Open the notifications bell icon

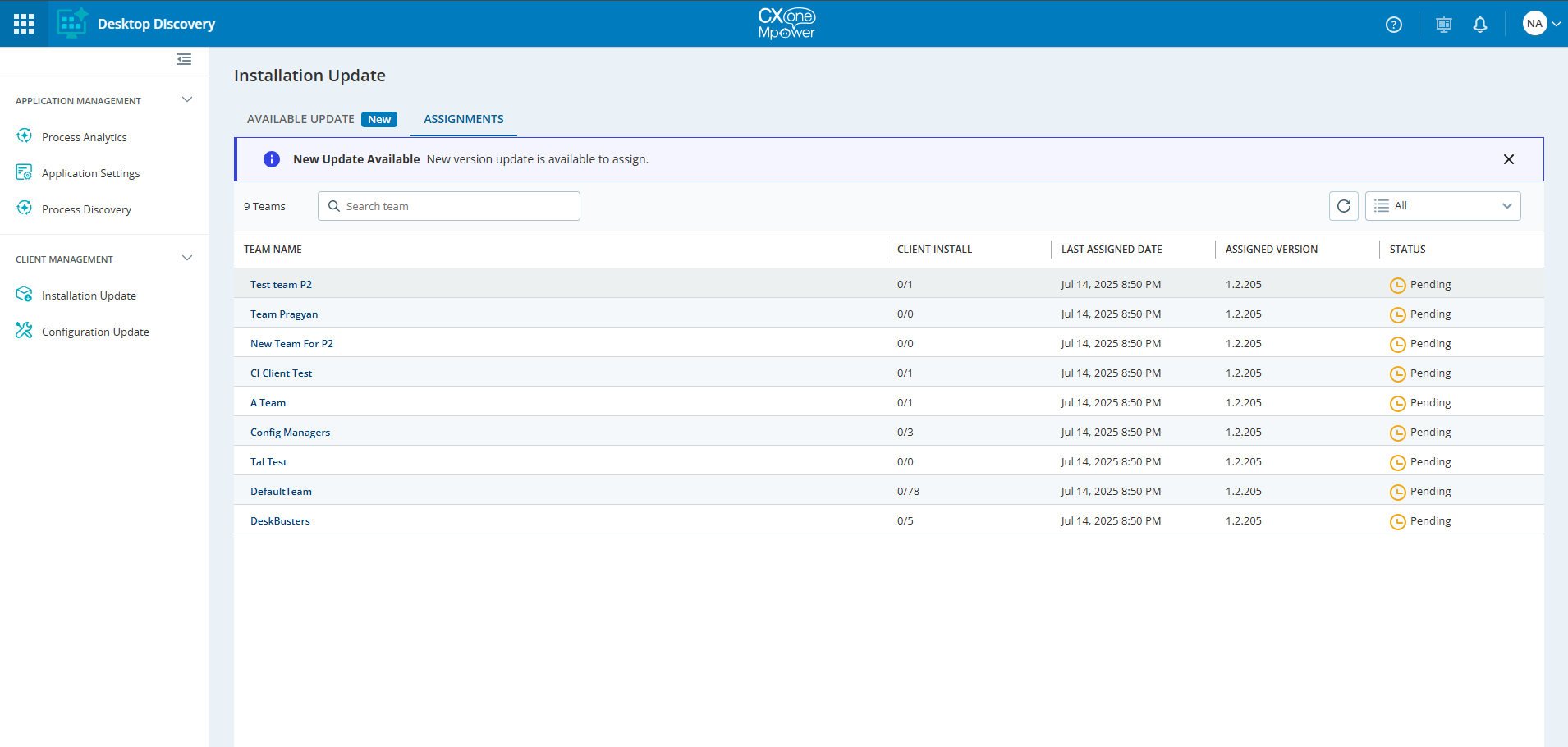point(1479,25)
